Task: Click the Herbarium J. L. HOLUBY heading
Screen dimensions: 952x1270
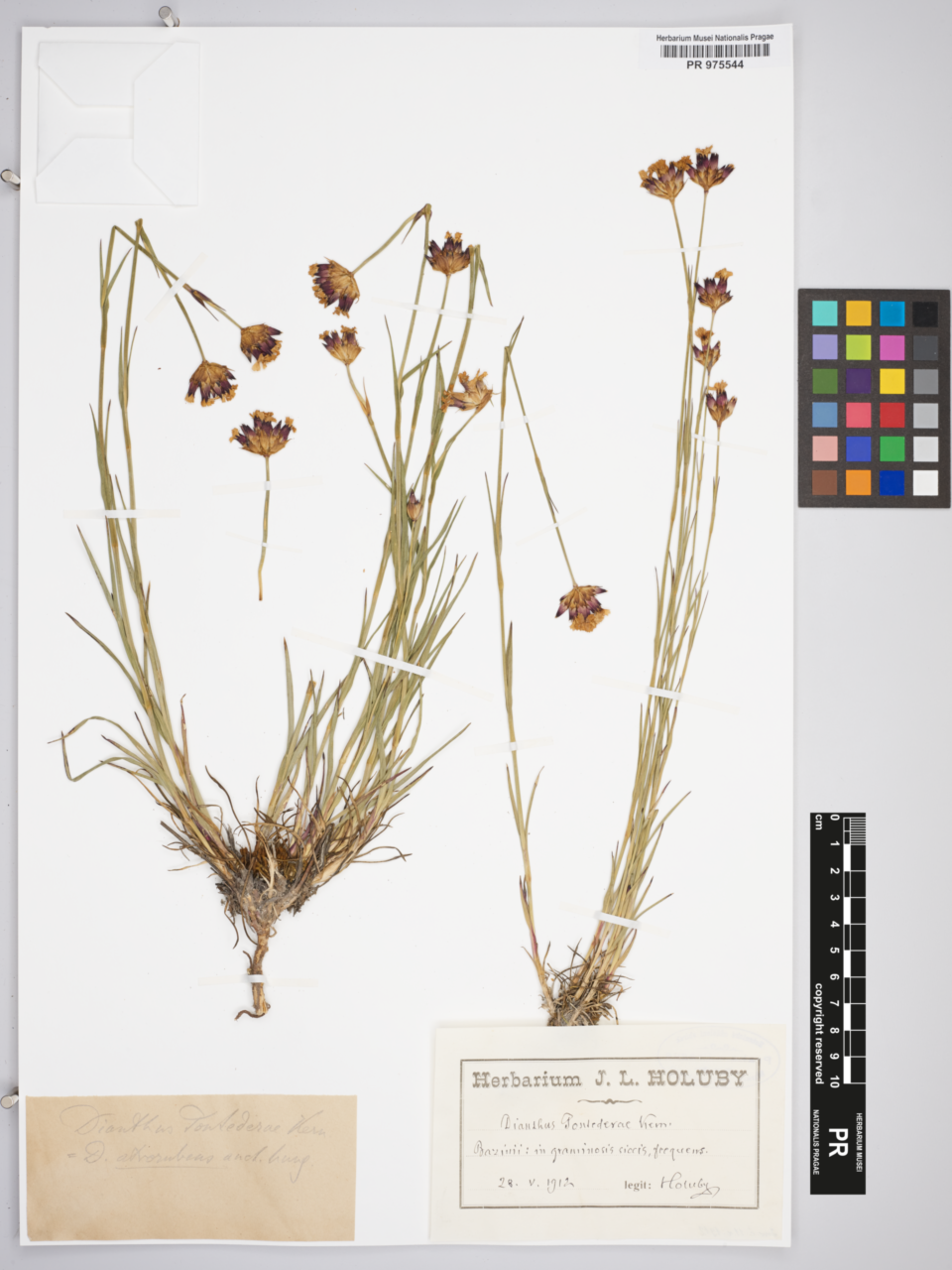Action: click(x=609, y=1079)
